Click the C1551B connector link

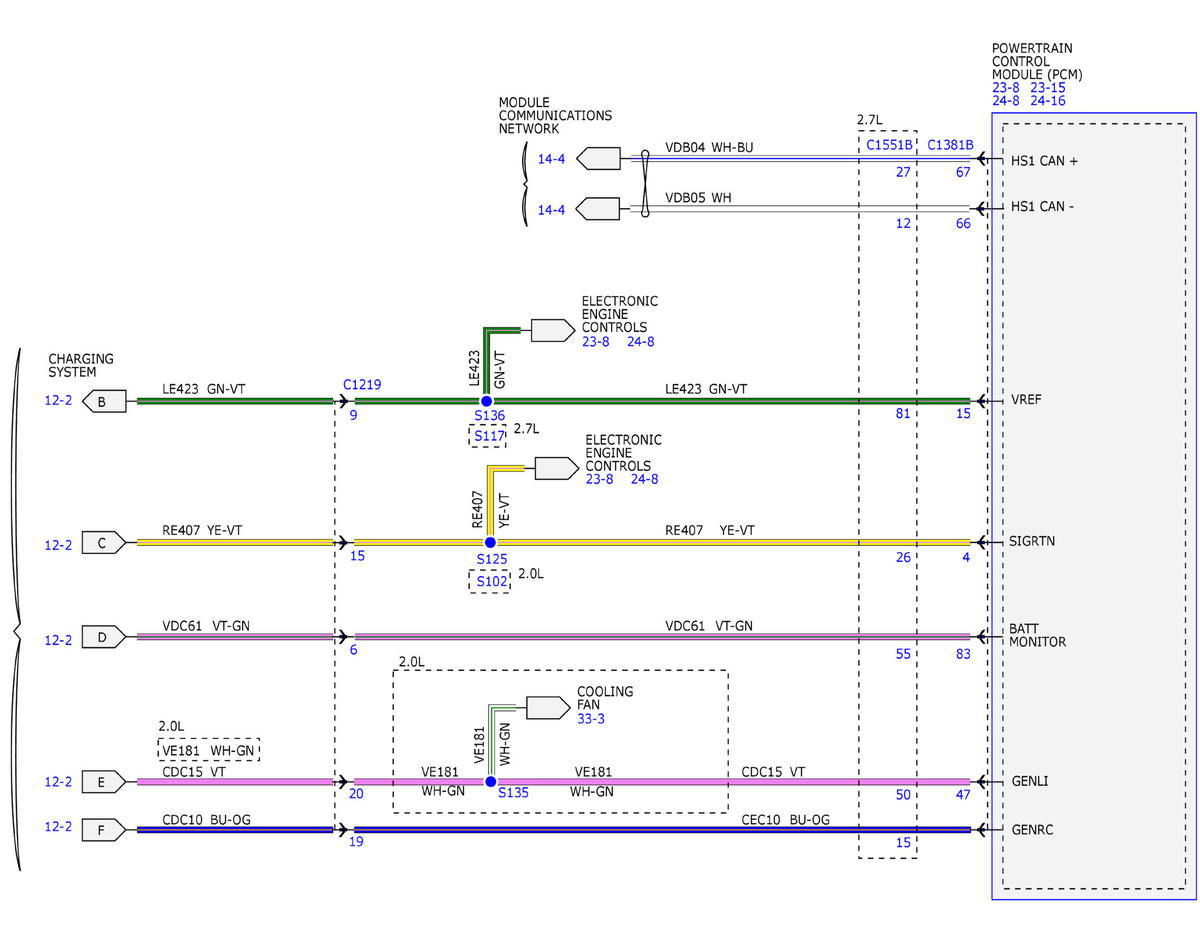(x=889, y=145)
